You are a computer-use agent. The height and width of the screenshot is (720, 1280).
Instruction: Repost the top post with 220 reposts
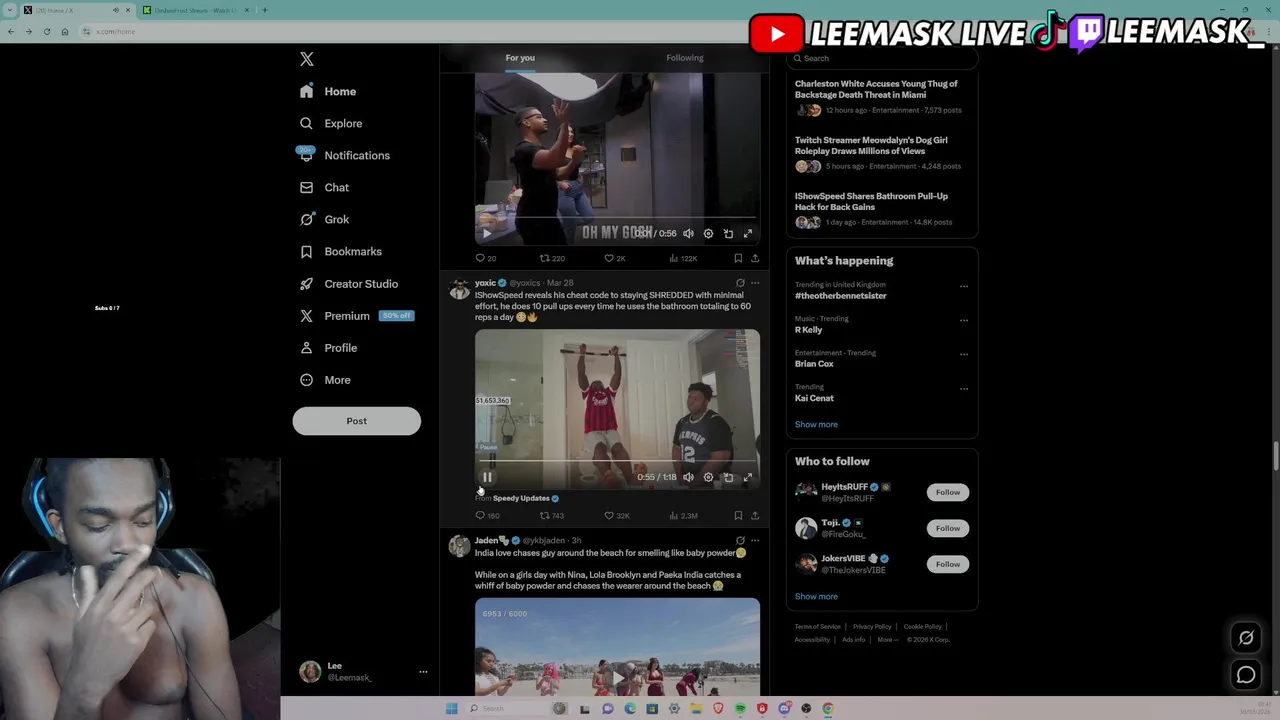click(x=552, y=258)
